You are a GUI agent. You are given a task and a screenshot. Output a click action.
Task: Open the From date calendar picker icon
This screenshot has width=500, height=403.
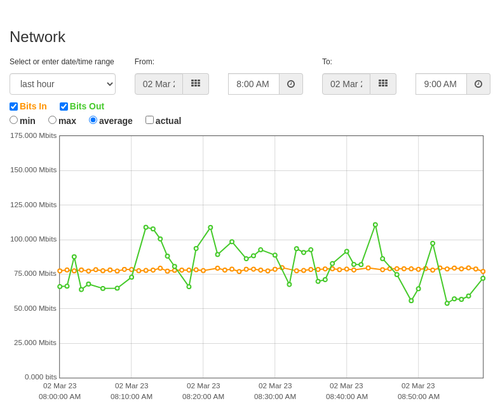pyautogui.click(x=196, y=84)
